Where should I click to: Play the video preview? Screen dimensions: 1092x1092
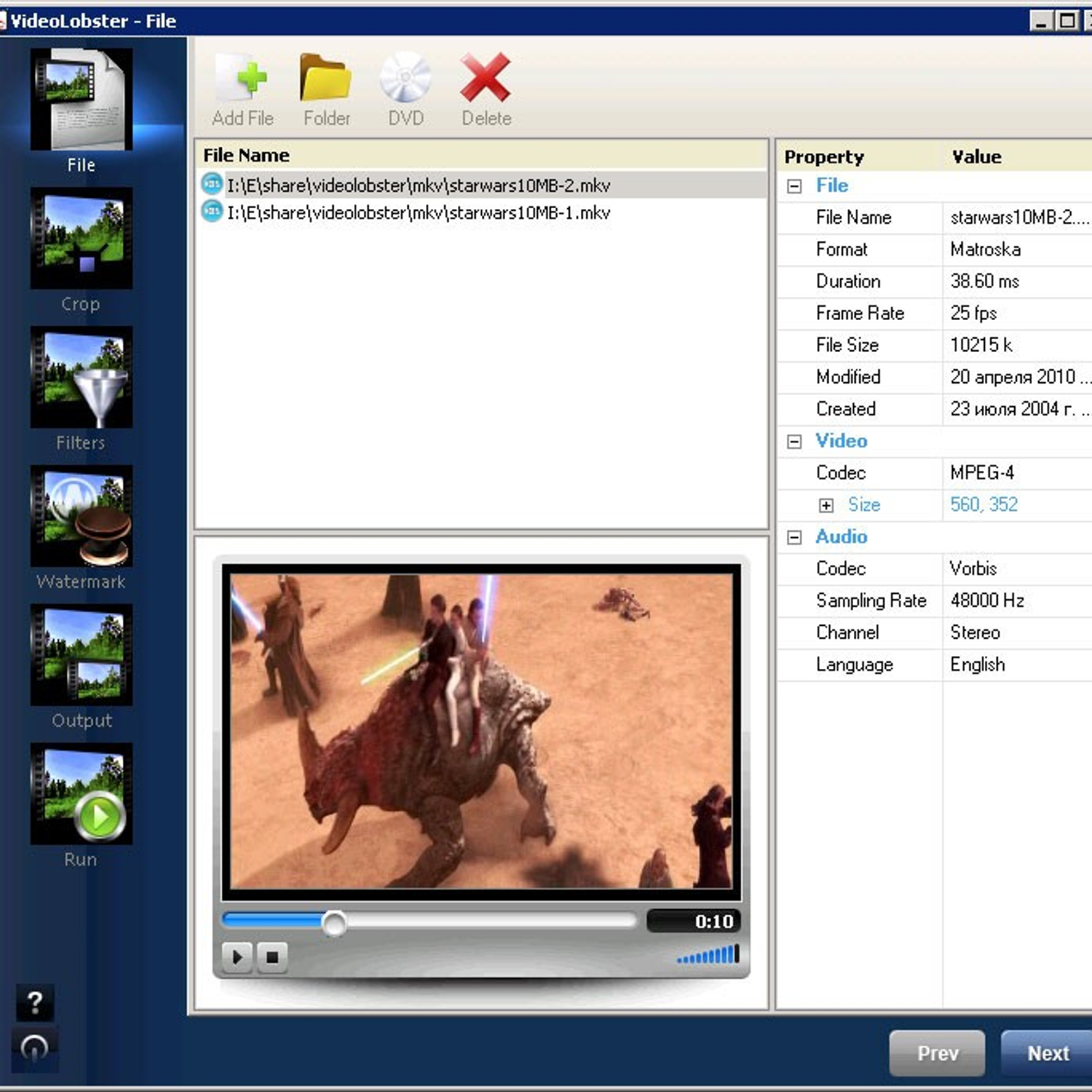[x=238, y=957]
